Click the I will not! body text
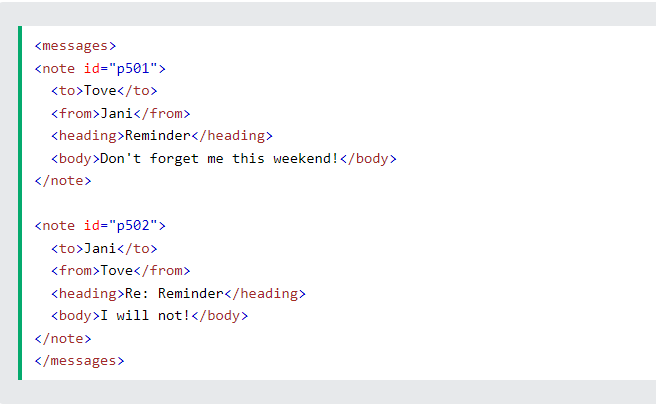 [x=145, y=316]
